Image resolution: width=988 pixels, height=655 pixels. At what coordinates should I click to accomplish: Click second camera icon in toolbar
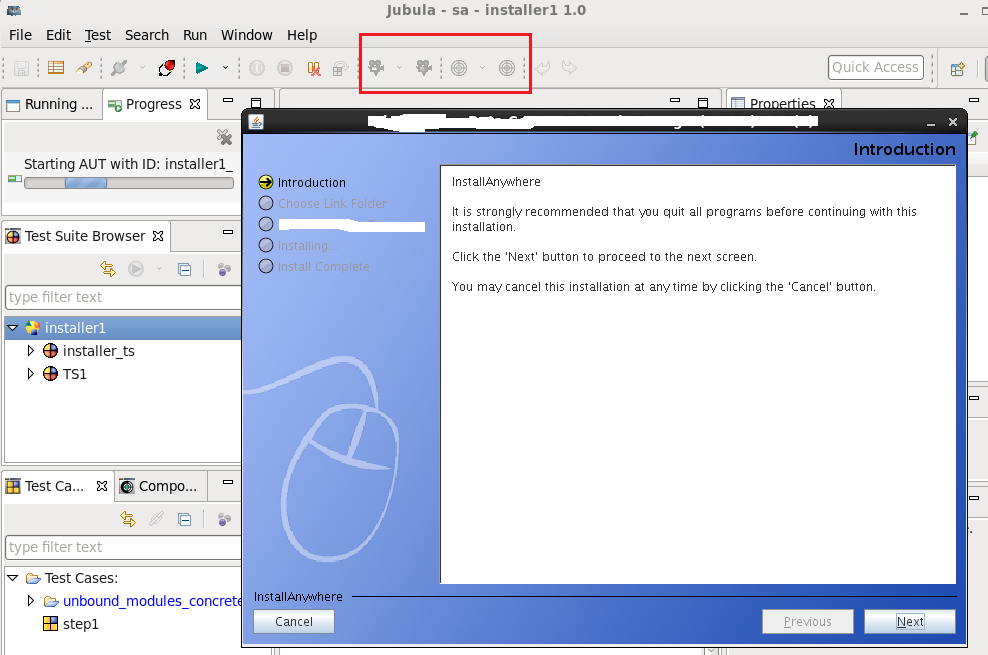pyautogui.click(x=423, y=67)
